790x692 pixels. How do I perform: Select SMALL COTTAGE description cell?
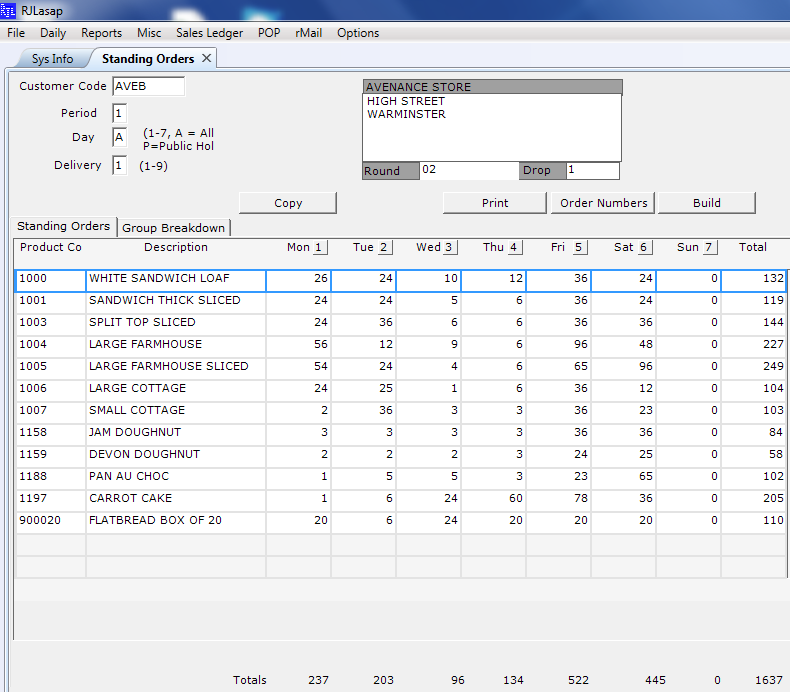[x=176, y=411]
